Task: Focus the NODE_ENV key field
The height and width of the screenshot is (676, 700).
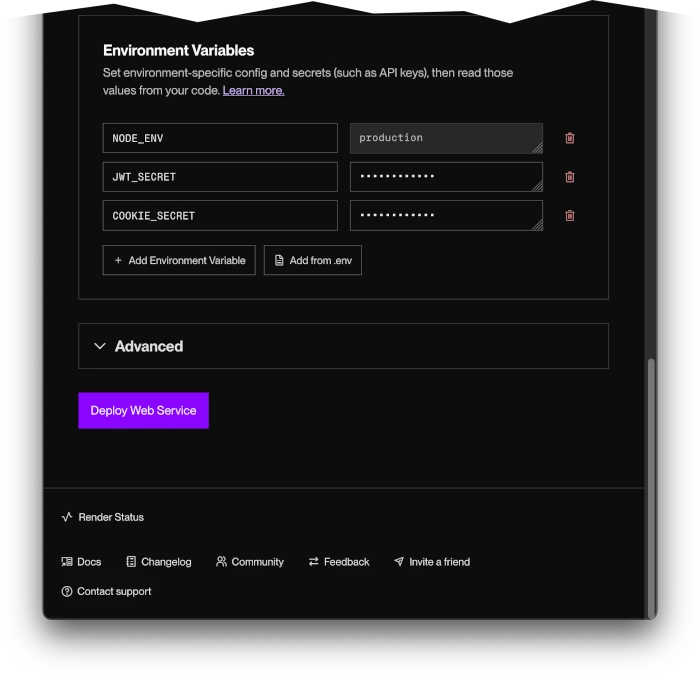Action: (x=220, y=138)
